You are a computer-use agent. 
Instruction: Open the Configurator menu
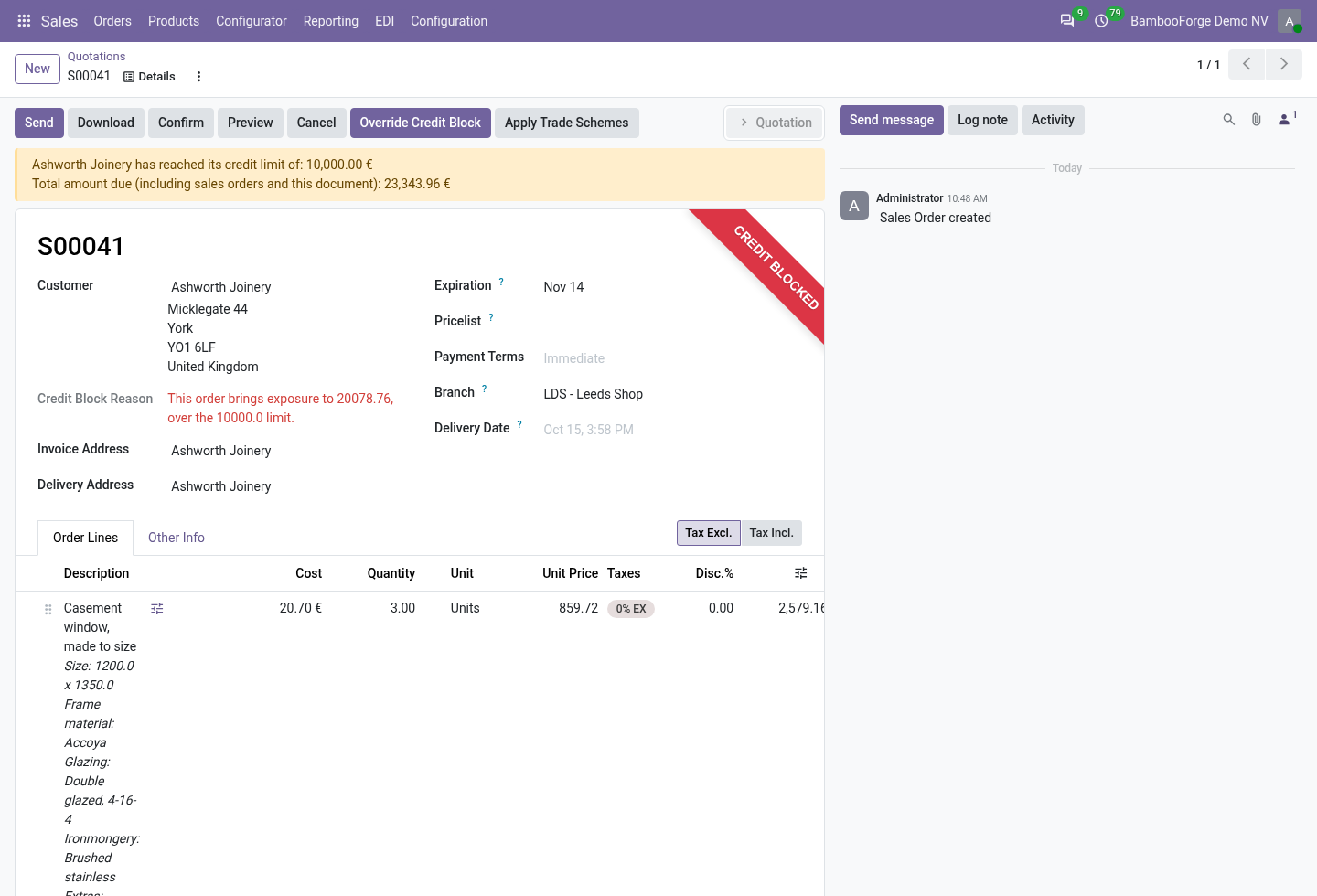click(x=252, y=21)
